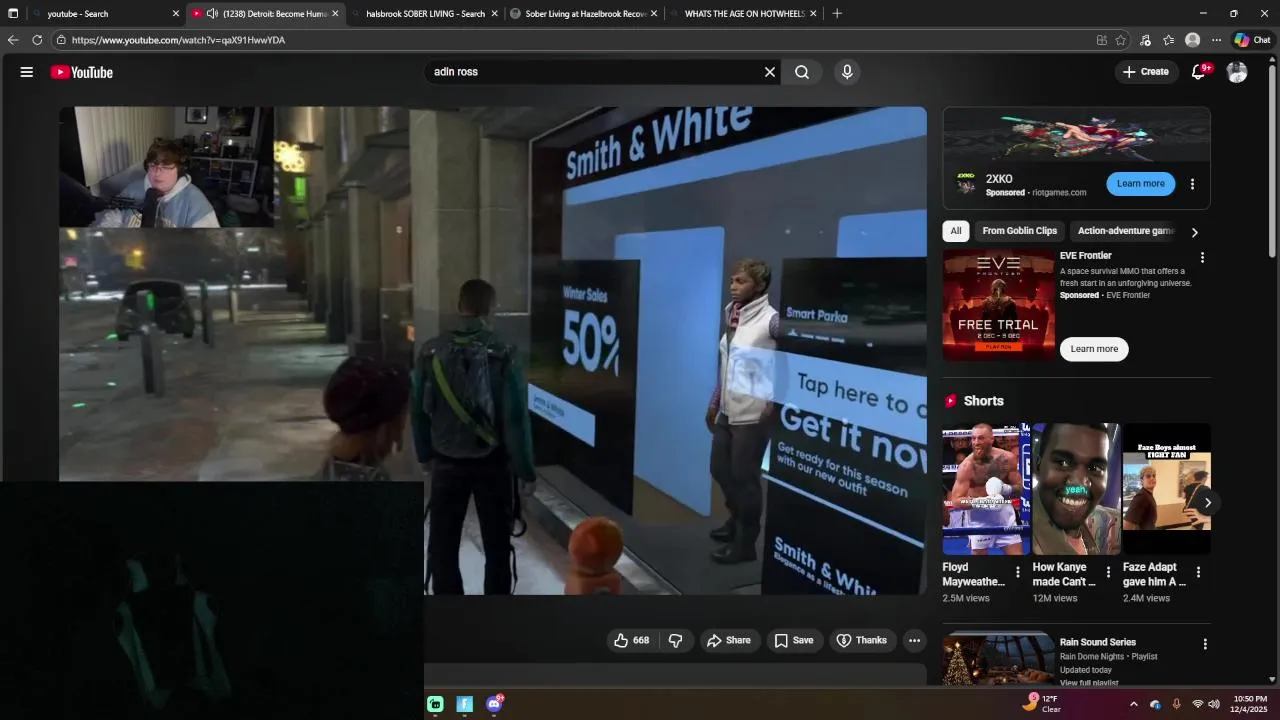Click Learn more on EVE Frontier ad

1094,349
